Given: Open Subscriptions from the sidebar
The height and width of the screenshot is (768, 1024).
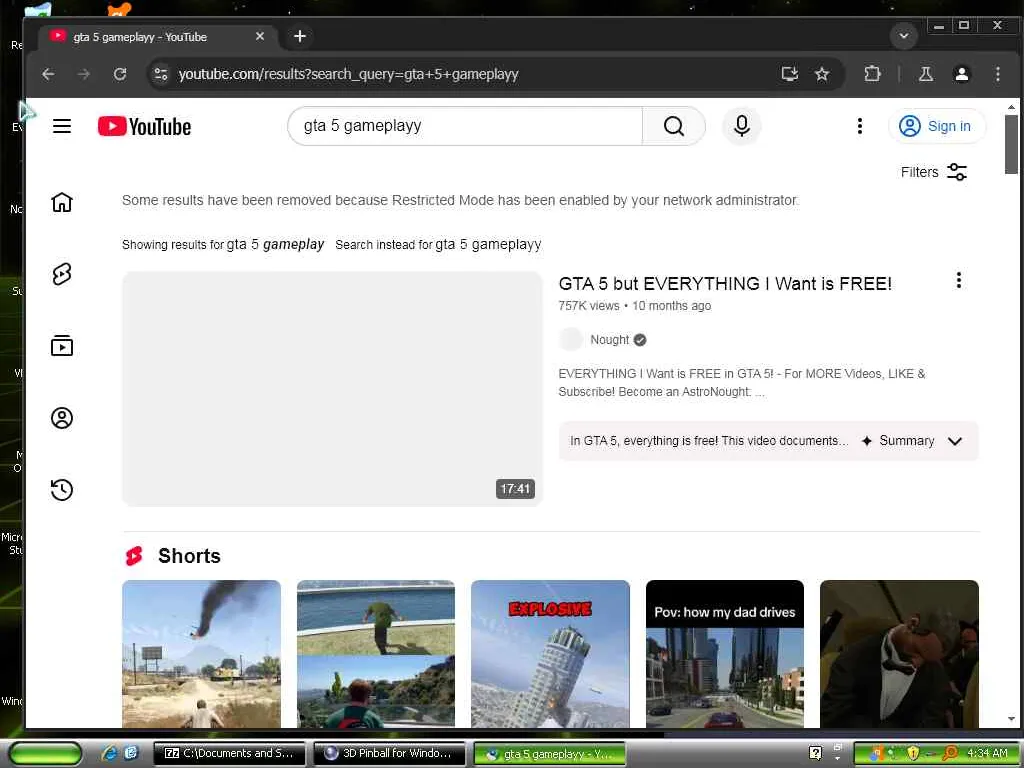Looking at the screenshot, I should point(62,346).
